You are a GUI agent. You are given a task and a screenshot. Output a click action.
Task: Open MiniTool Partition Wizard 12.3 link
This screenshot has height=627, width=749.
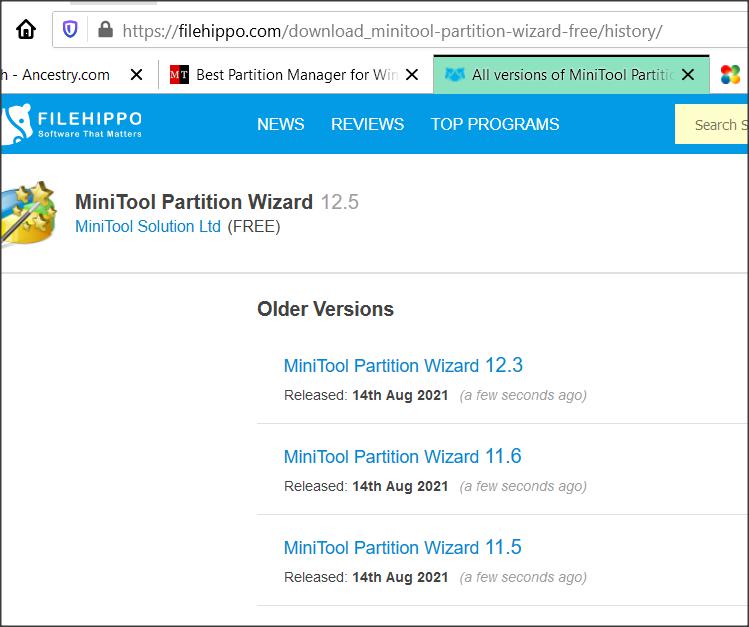click(x=403, y=365)
